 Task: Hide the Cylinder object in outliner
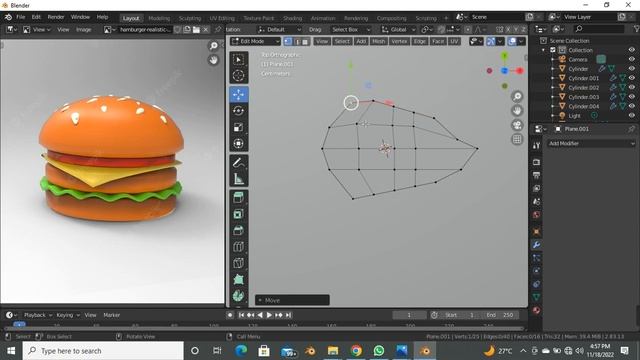[x=631, y=69]
